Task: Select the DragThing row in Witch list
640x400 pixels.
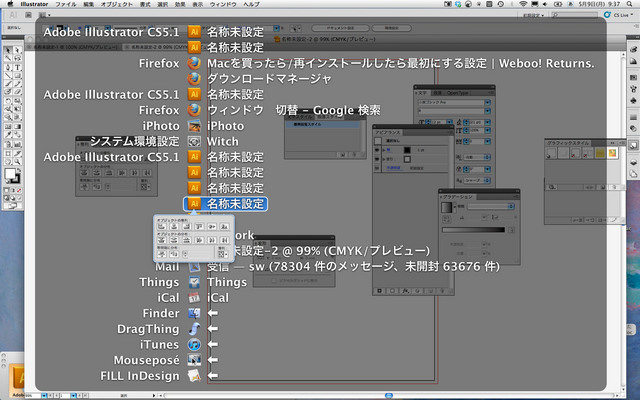Action: click(x=167, y=329)
